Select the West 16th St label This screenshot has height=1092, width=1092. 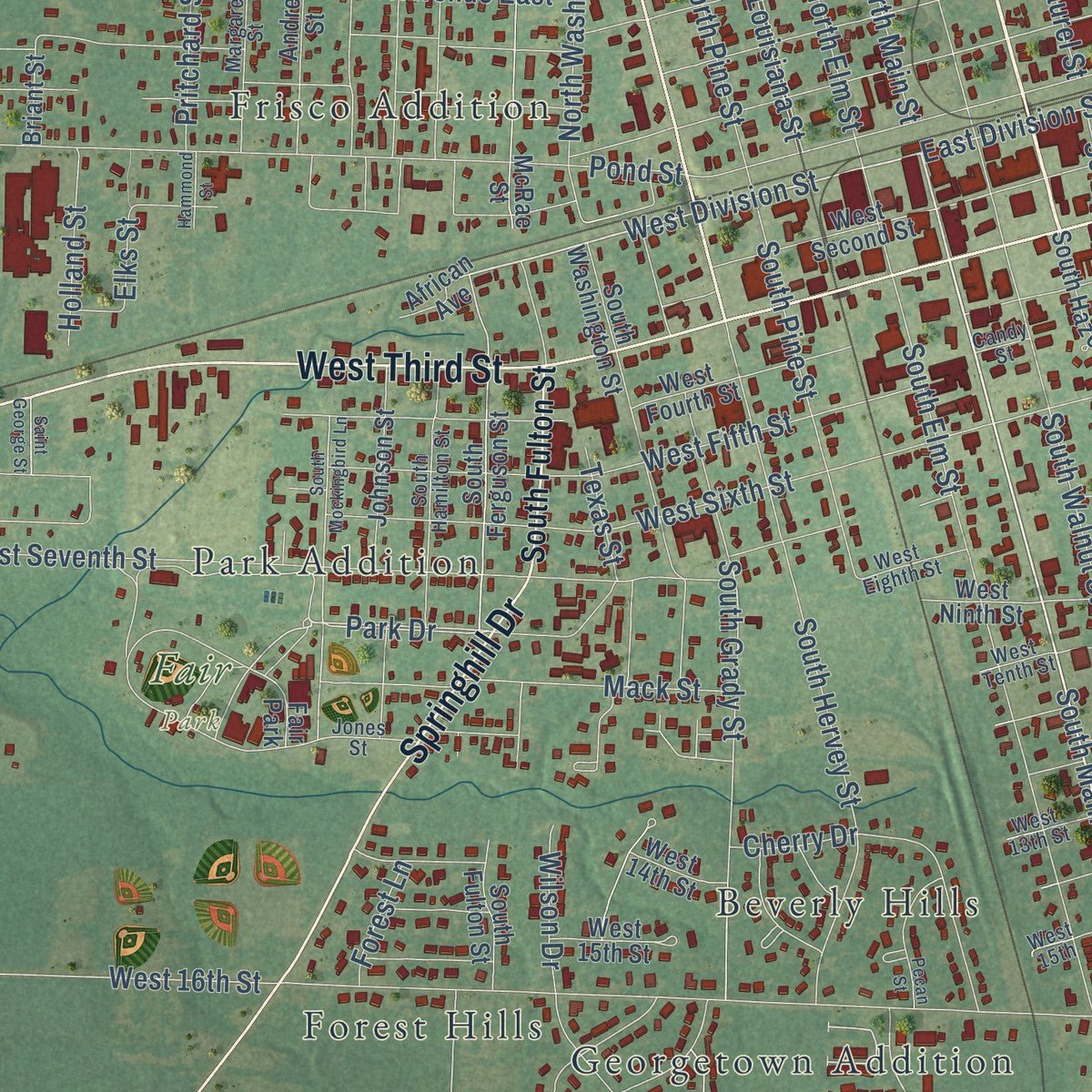coord(185,979)
